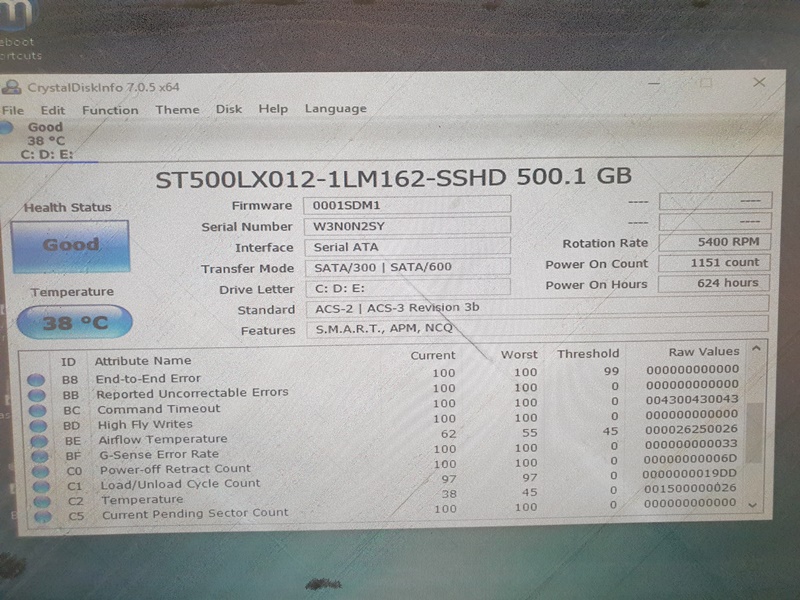Select the Good 38 °C C: D: E: disk tab
Image resolution: width=800 pixels, height=600 pixels.
46,141
